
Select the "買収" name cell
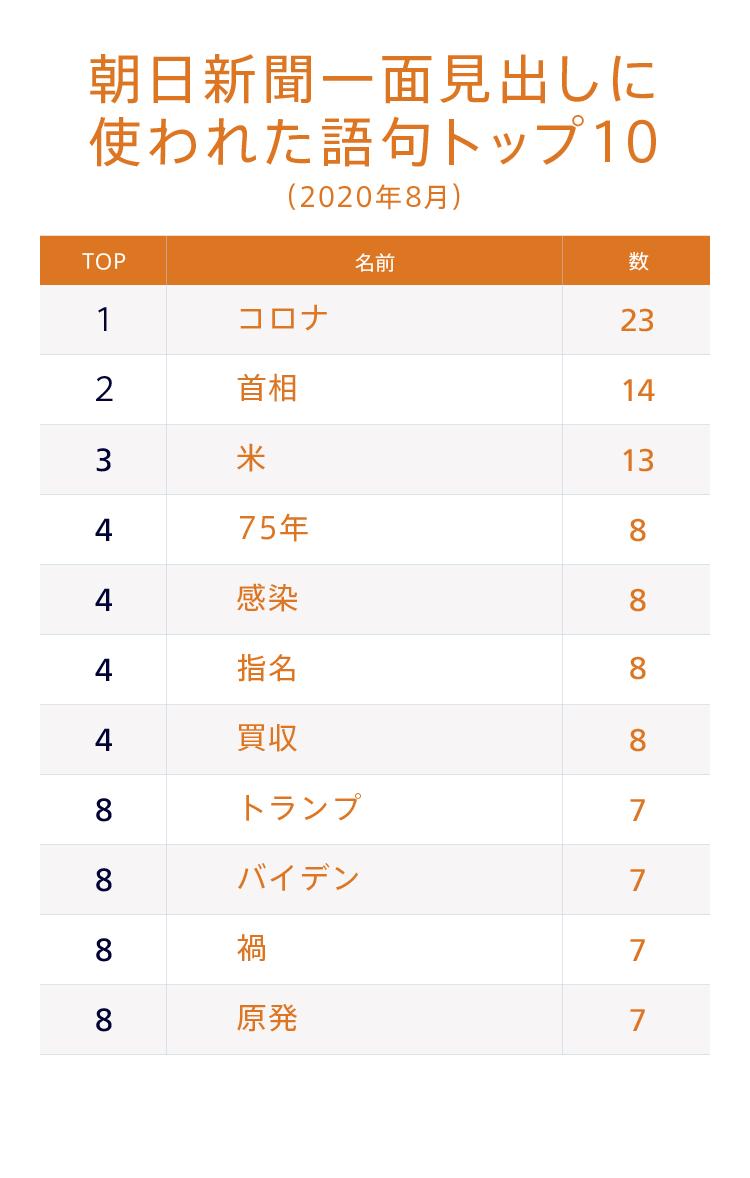tap(267, 739)
